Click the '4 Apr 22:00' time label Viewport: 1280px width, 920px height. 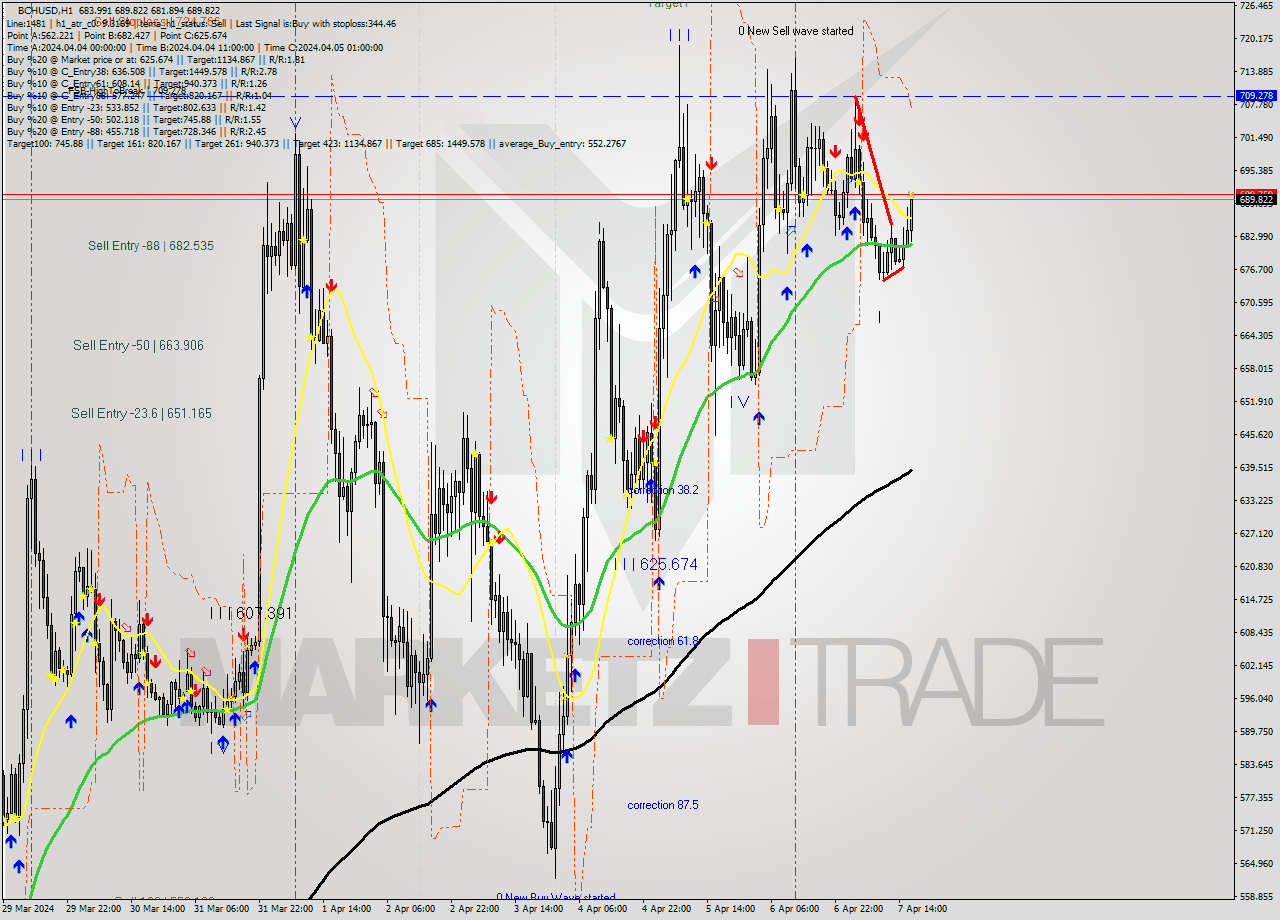(666, 909)
